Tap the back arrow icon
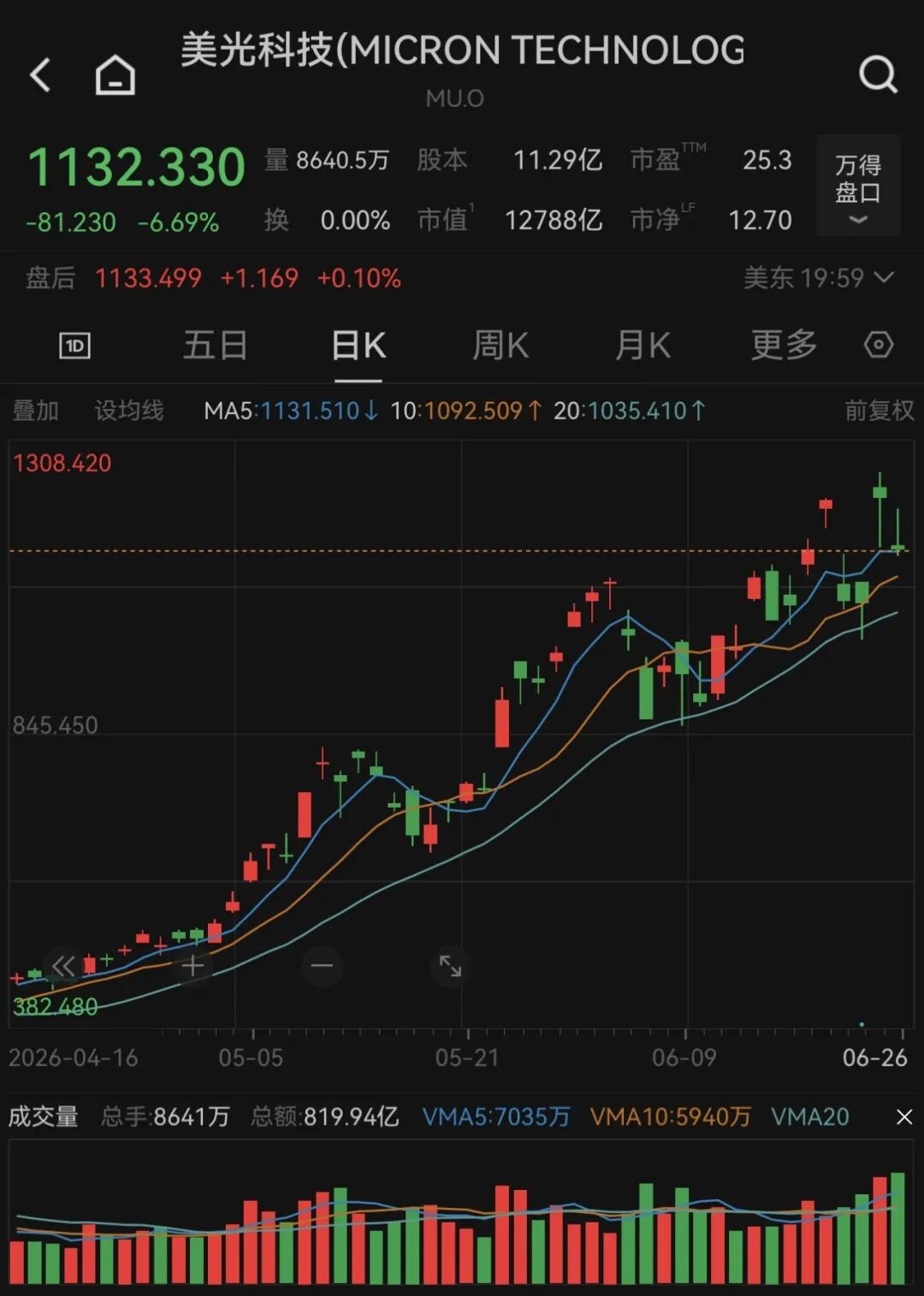This screenshot has width=924, height=1296. point(40,75)
